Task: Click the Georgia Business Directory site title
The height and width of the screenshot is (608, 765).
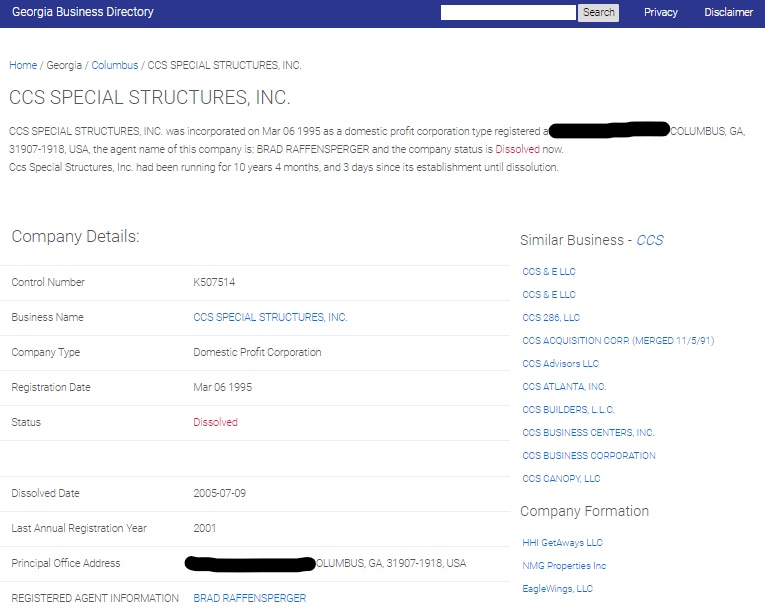Action: [x=82, y=12]
